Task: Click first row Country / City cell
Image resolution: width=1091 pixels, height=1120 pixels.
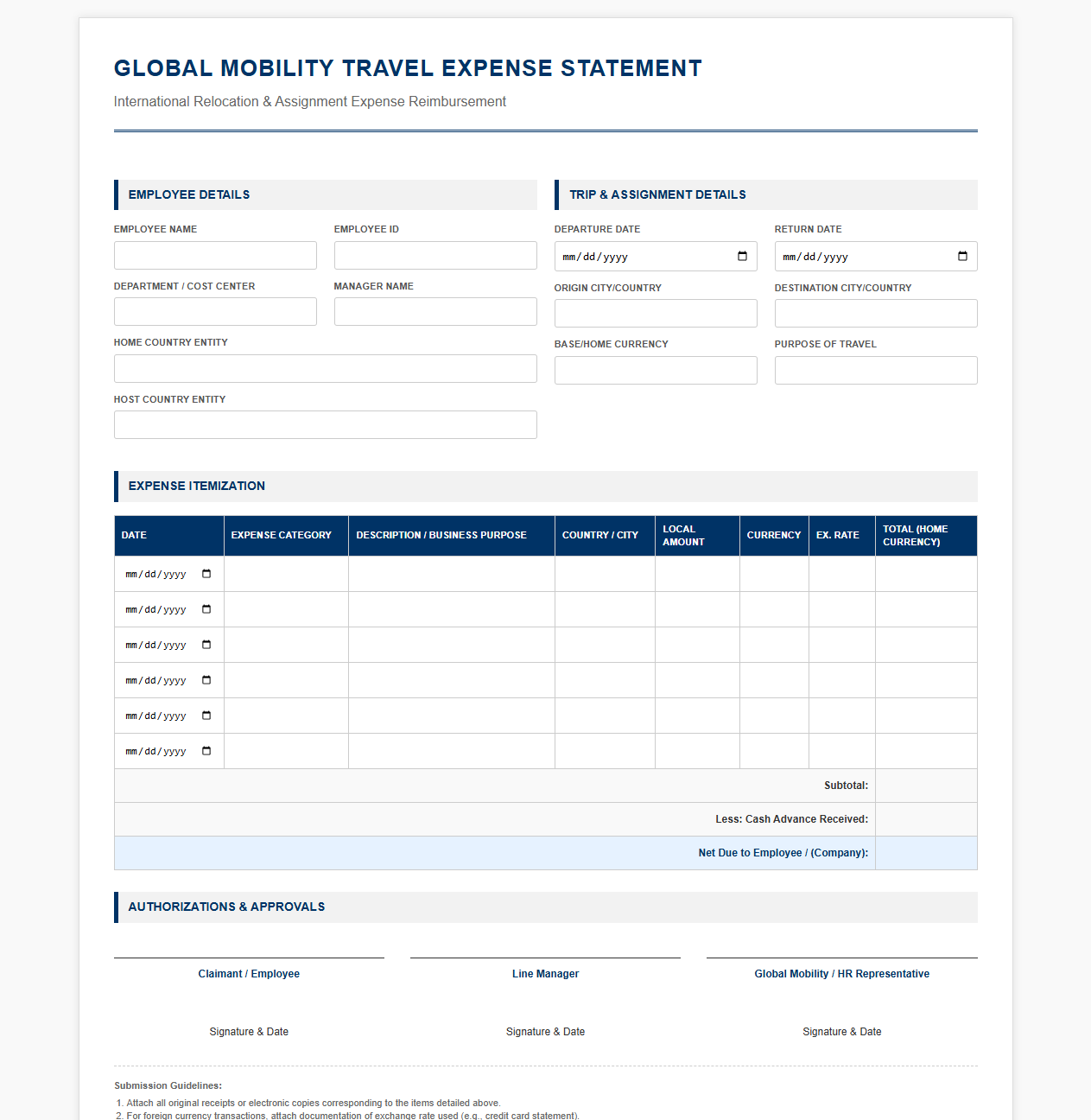Action: (x=605, y=574)
